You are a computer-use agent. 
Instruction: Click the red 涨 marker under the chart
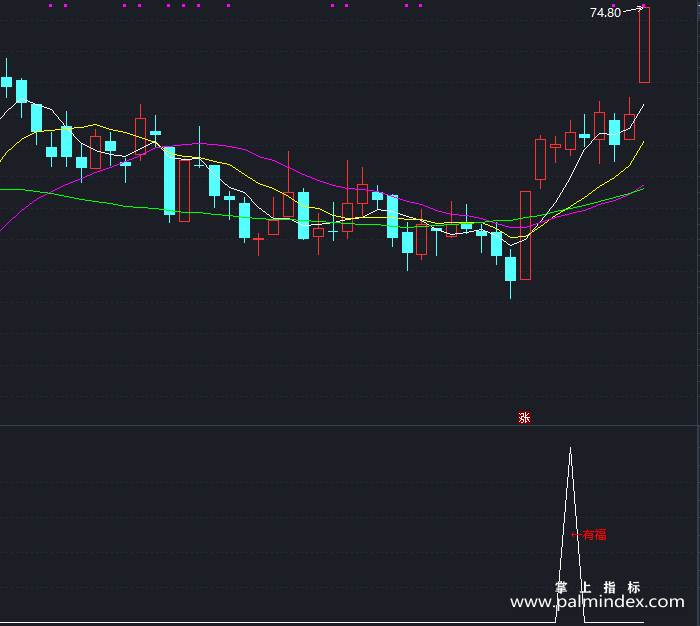click(x=524, y=417)
